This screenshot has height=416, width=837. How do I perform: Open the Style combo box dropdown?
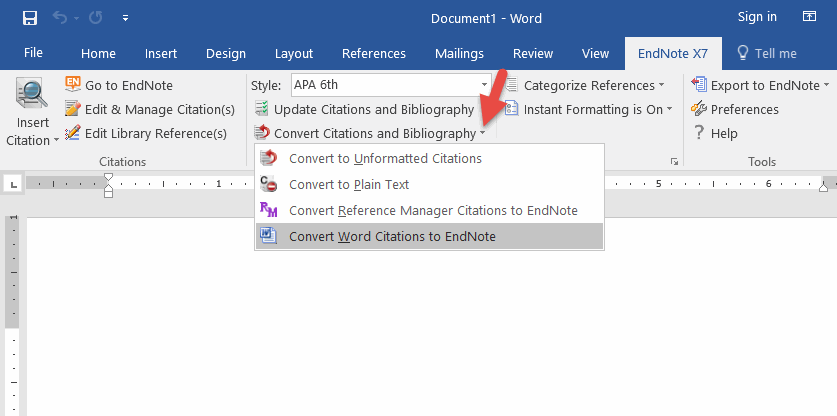(484, 85)
